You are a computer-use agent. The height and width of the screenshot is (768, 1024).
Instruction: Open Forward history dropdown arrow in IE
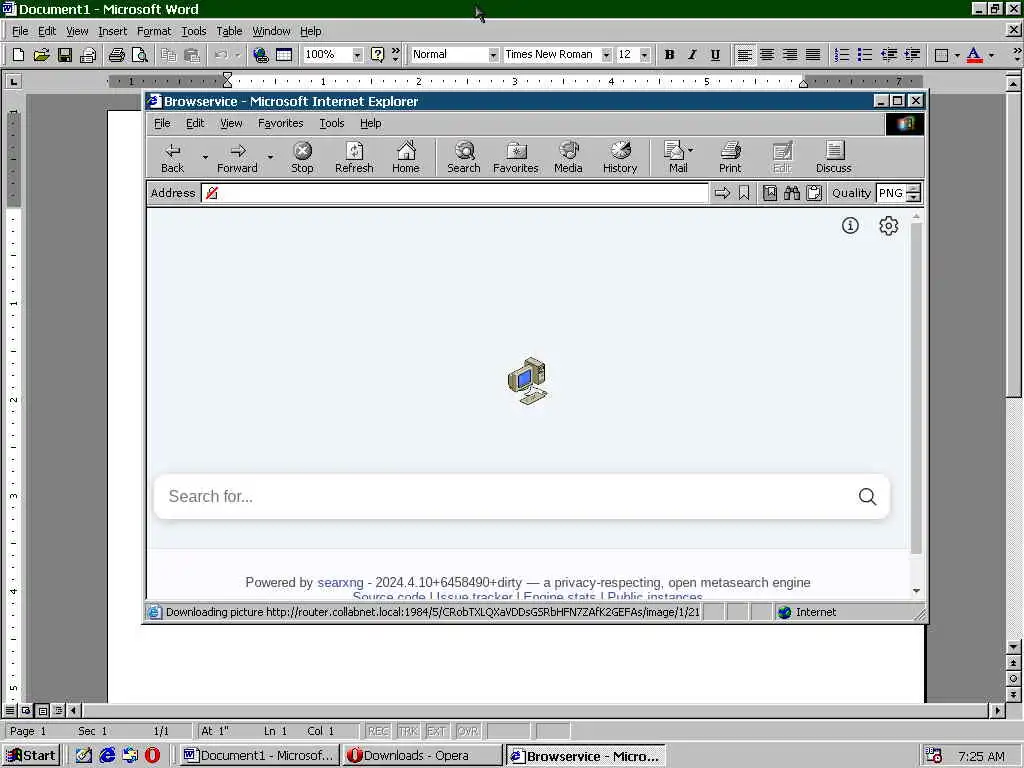pos(270,157)
